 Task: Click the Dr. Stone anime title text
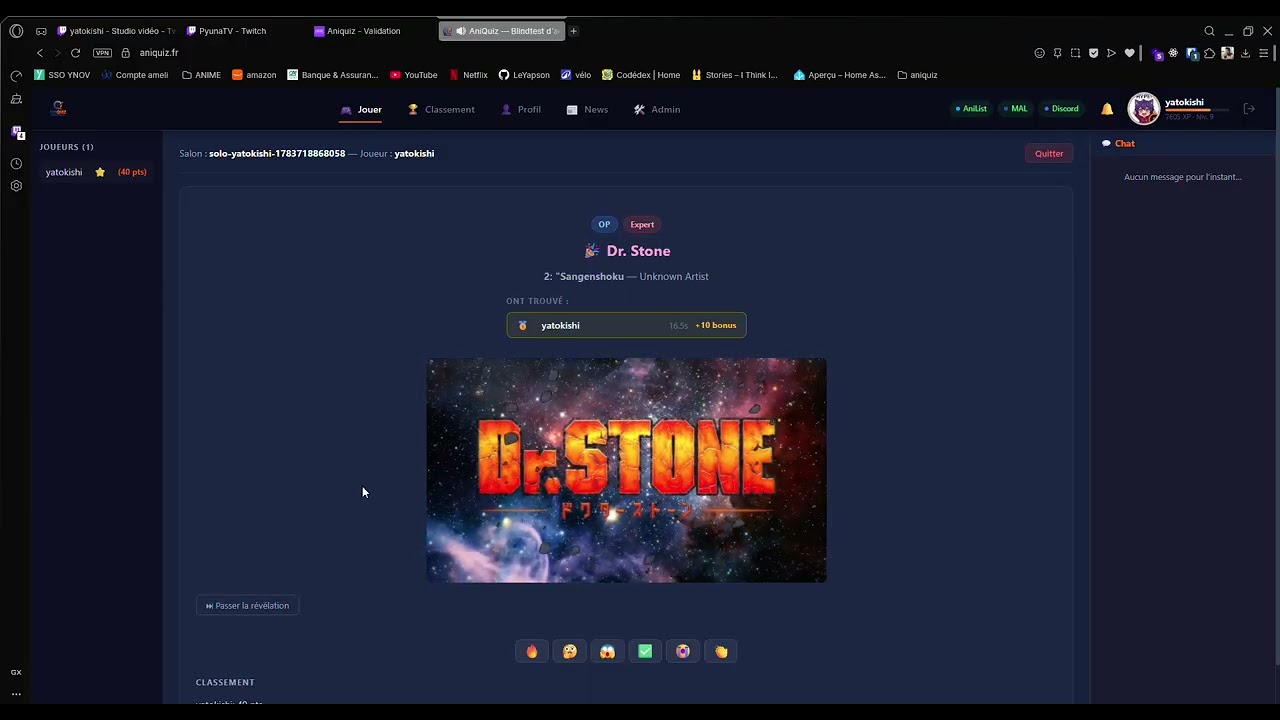638,251
